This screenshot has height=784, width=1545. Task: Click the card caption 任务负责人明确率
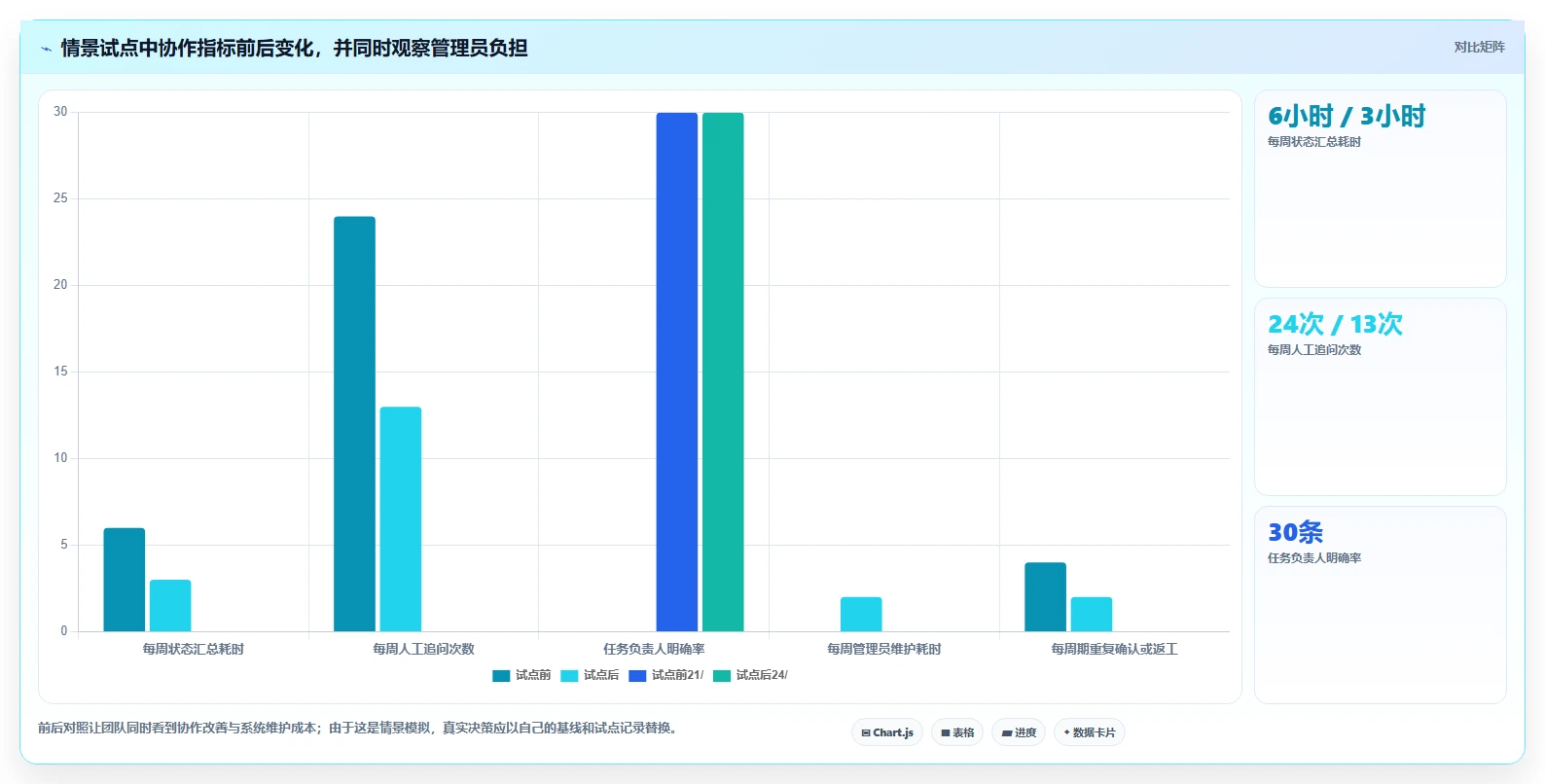pyautogui.click(x=1314, y=558)
